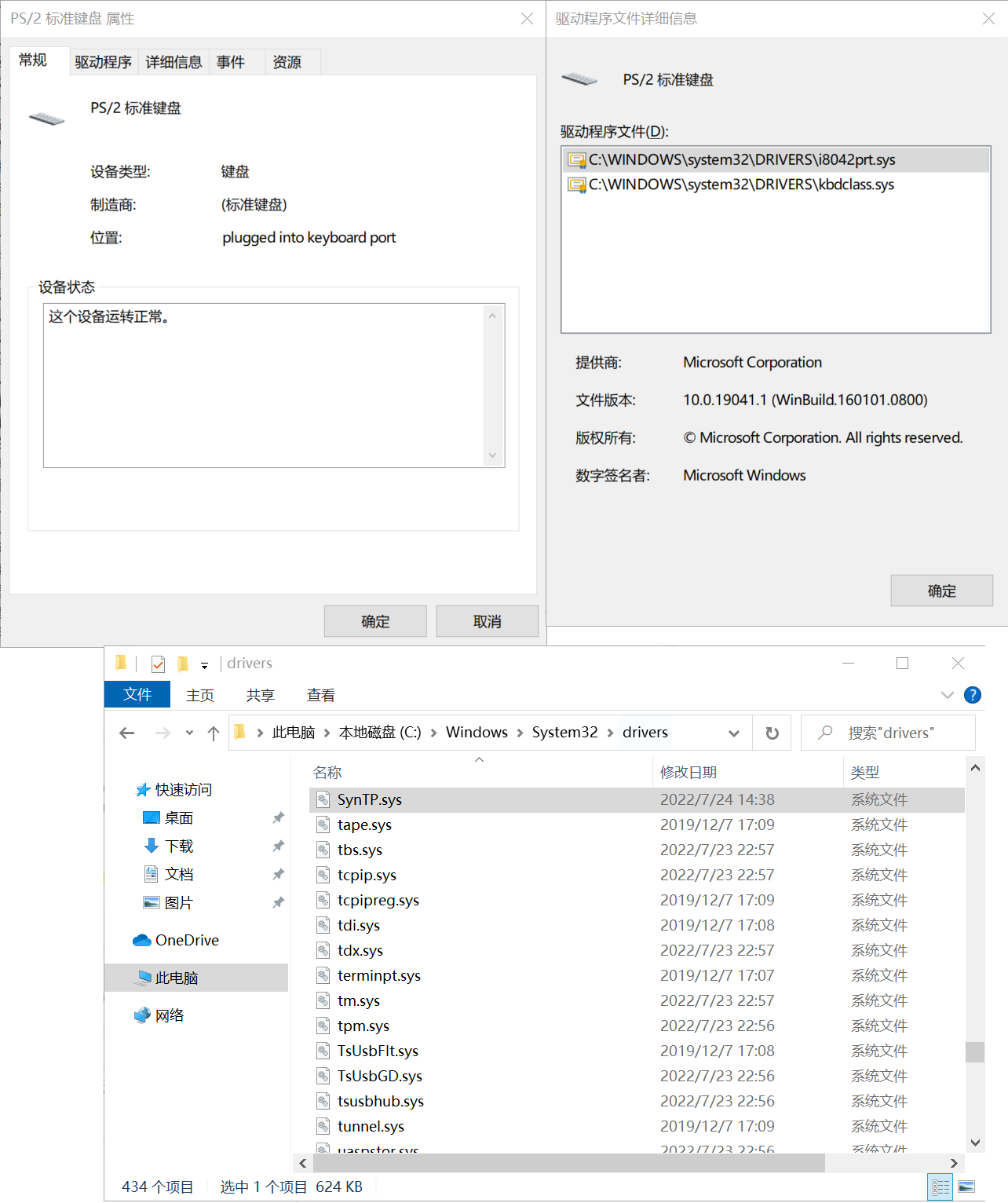1008x1203 pixels.
Task: Switch to 详细信息 tab in keyboard properties
Action: click(x=173, y=62)
